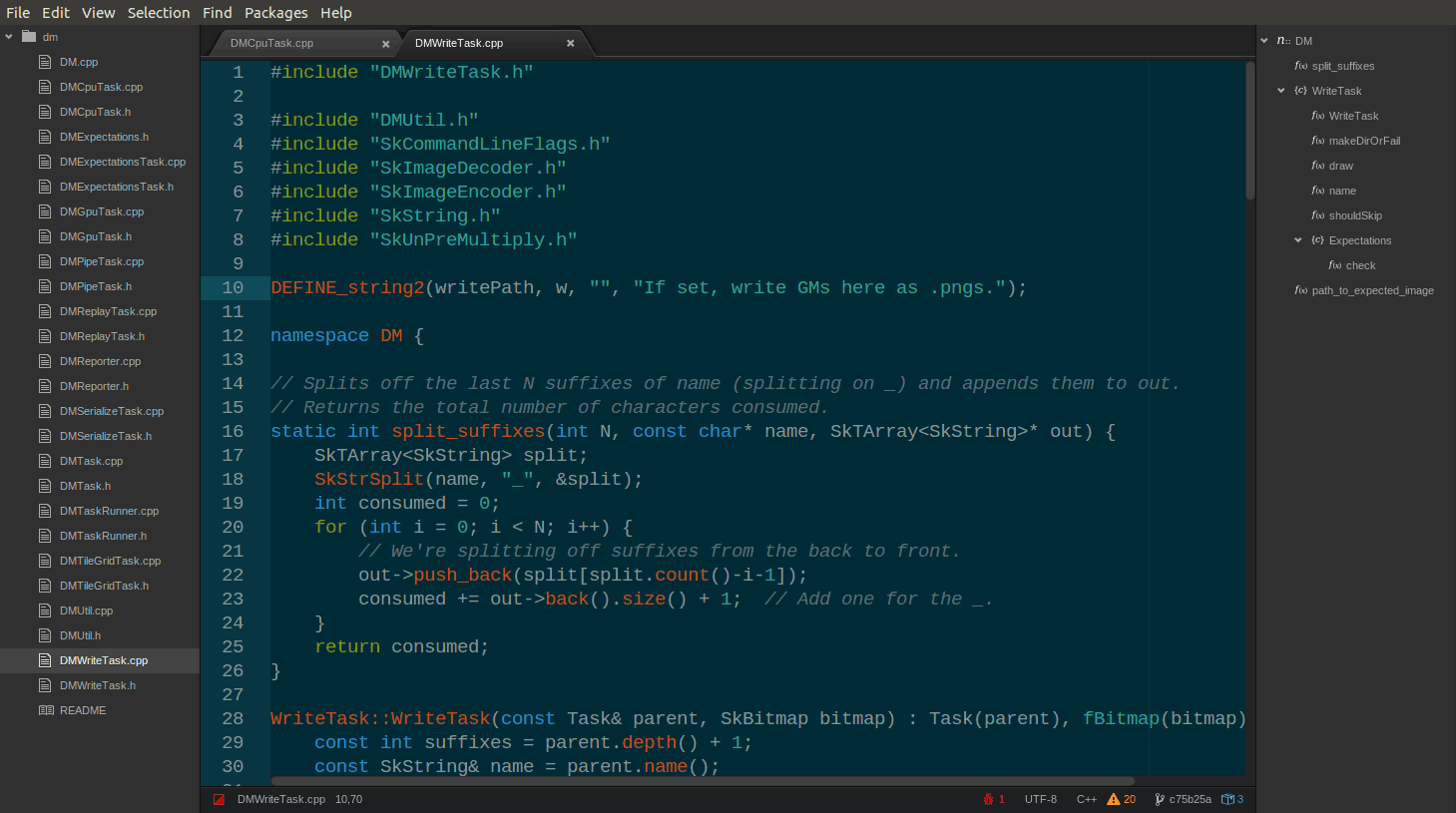Click the DMPipeTask.h file icon
This screenshot has width=1456, height=813.
45,286
